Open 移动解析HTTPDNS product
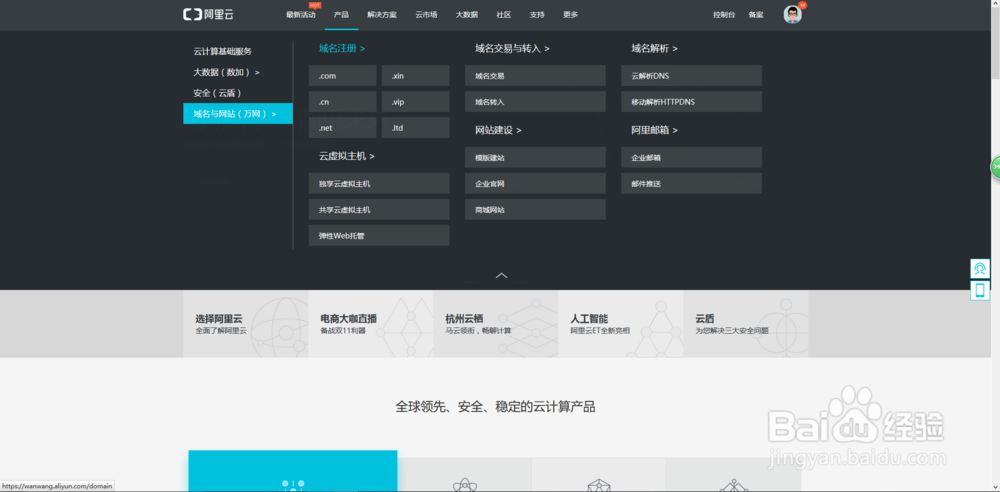This screenshot has width=1000, height=492. (x=691, y=101)
